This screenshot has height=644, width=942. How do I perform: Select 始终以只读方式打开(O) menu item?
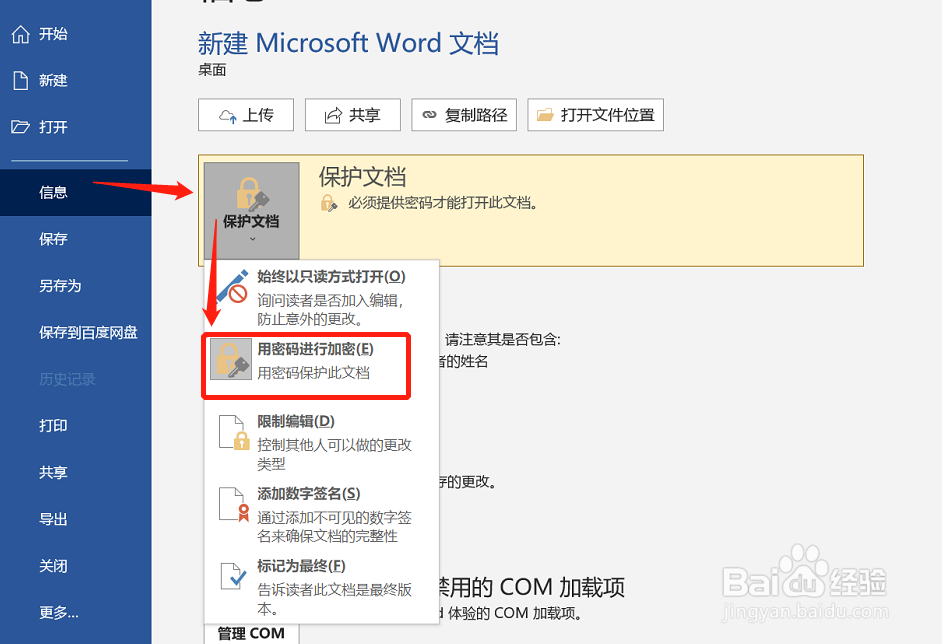pyautogui.click(x=321, y=297)
